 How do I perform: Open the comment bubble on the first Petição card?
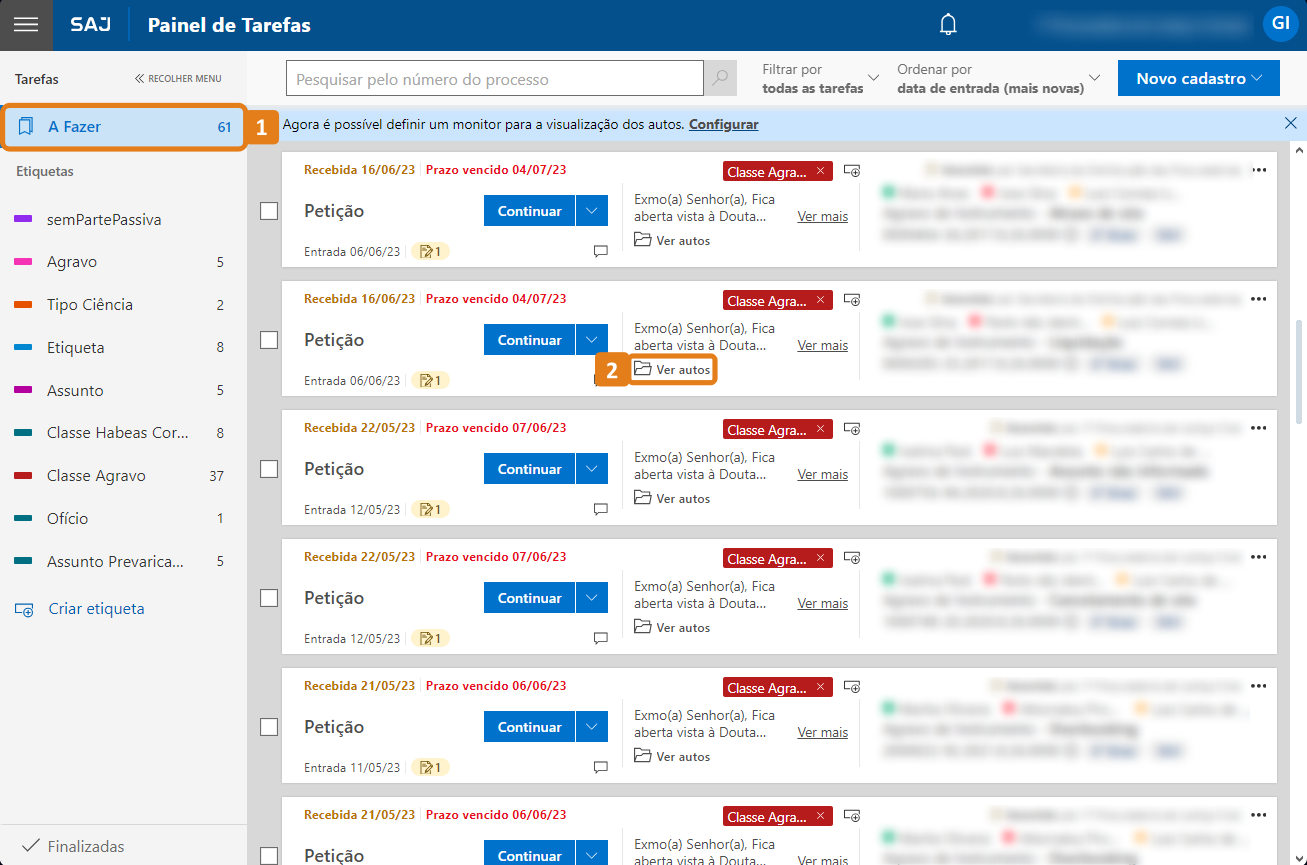[600, 251]
